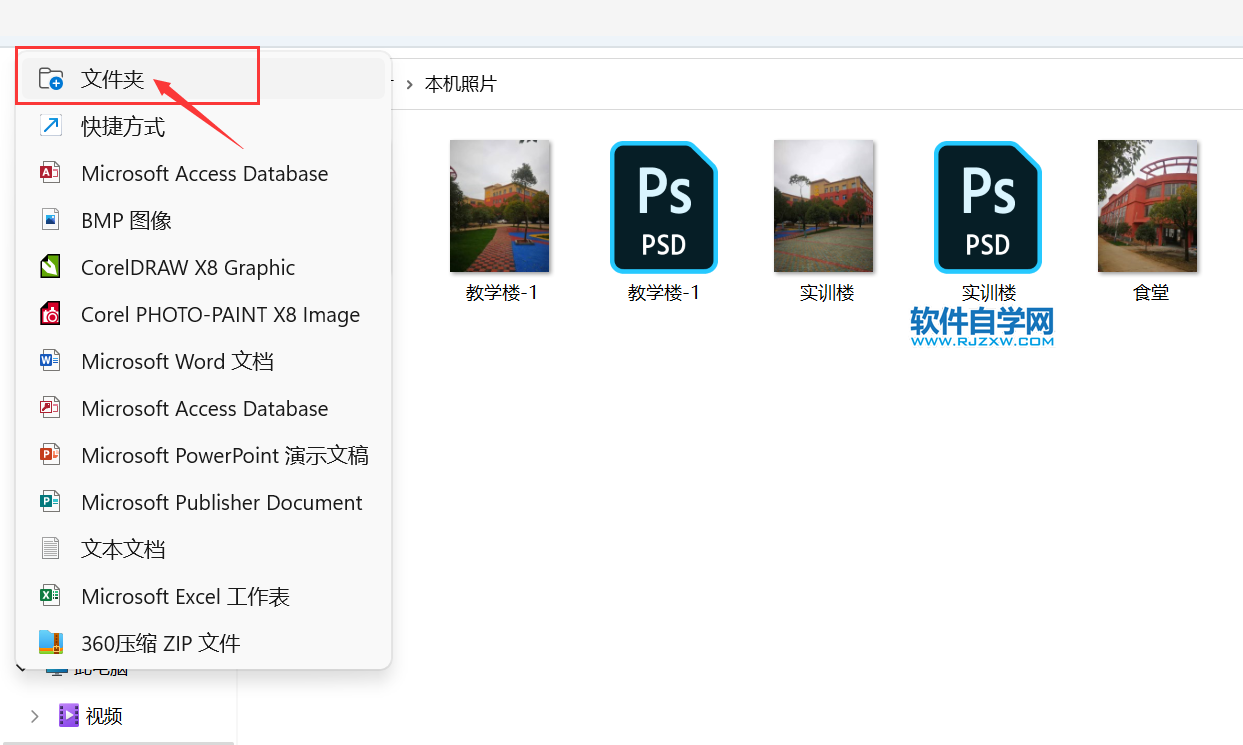Click the Microsoft Word 文档 icon

coord(50,361)
